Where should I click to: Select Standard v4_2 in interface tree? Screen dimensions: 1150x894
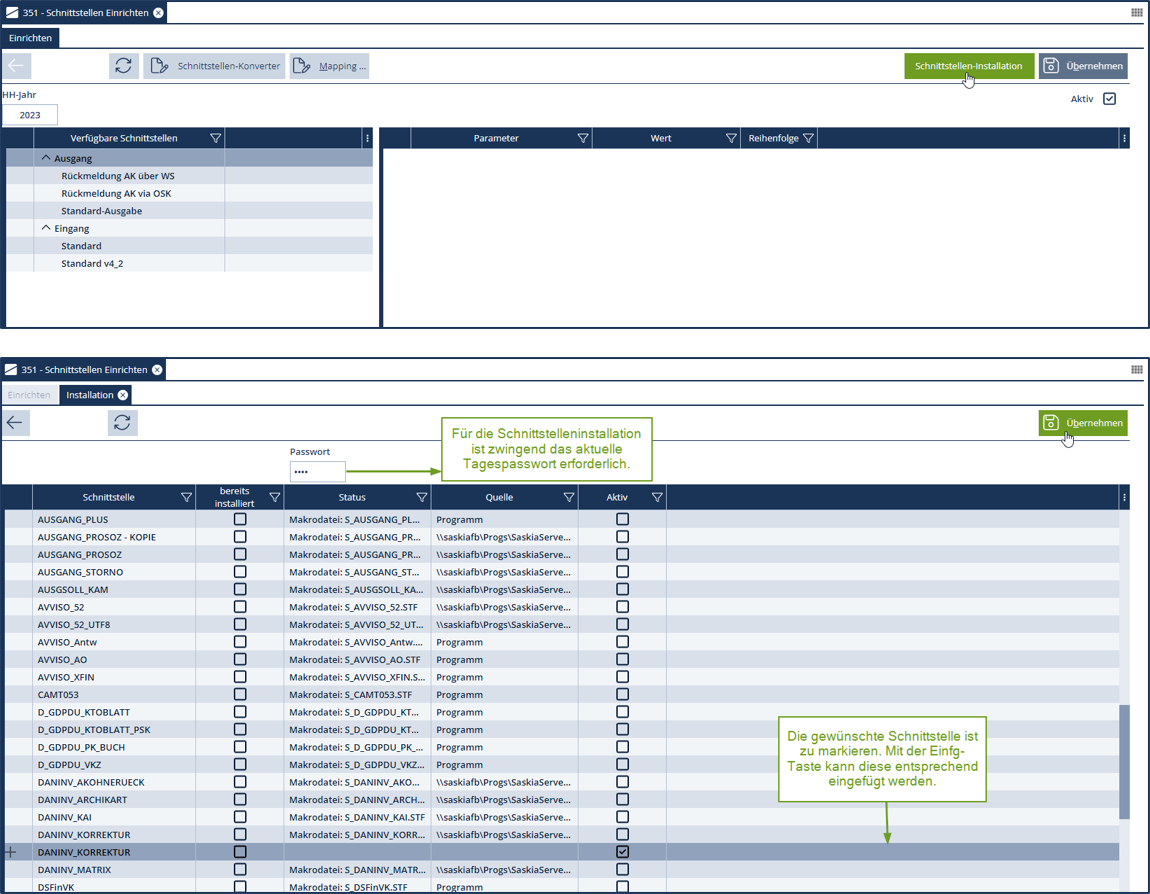(92, 264)
